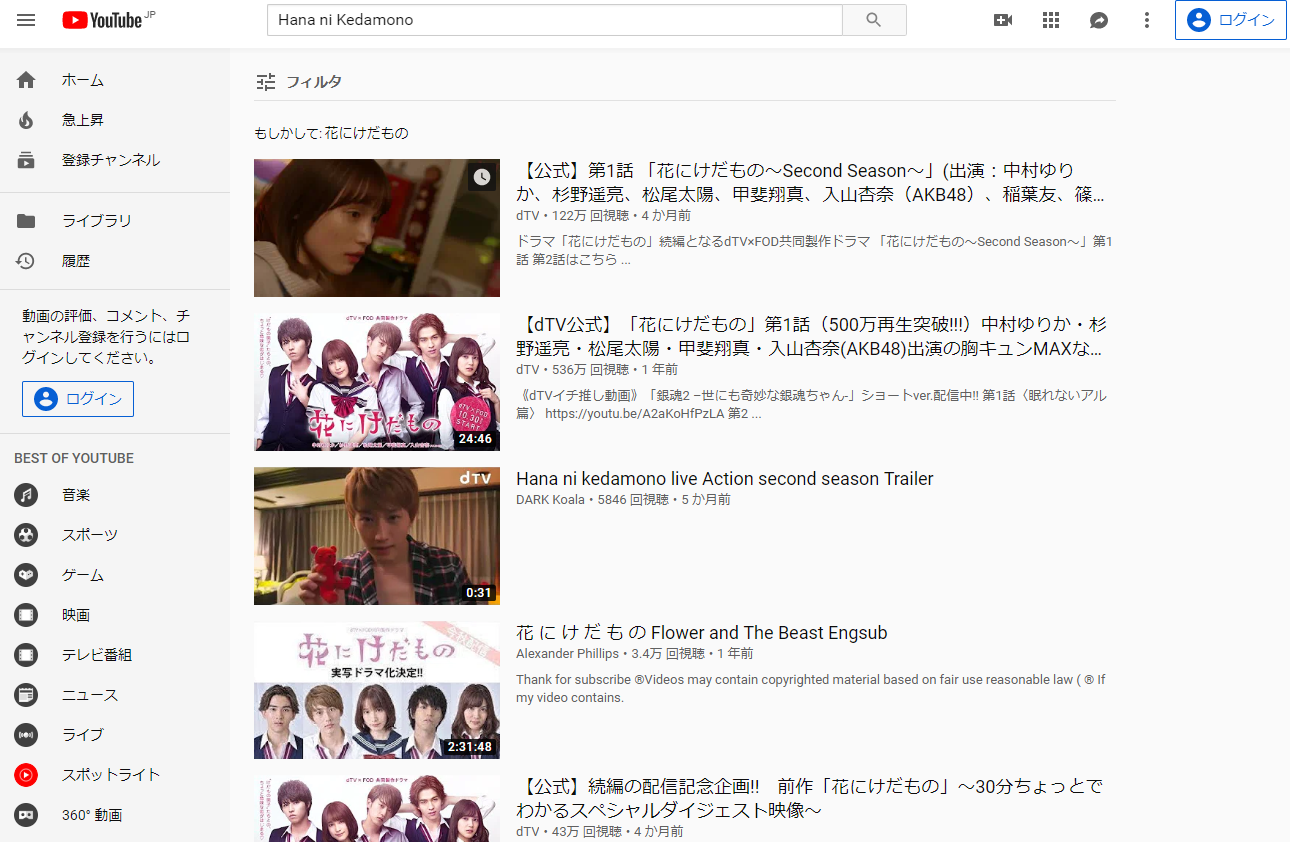Click the スポーツ sports icon
This screenshot has width=1290, height=842.
point(26,535)
